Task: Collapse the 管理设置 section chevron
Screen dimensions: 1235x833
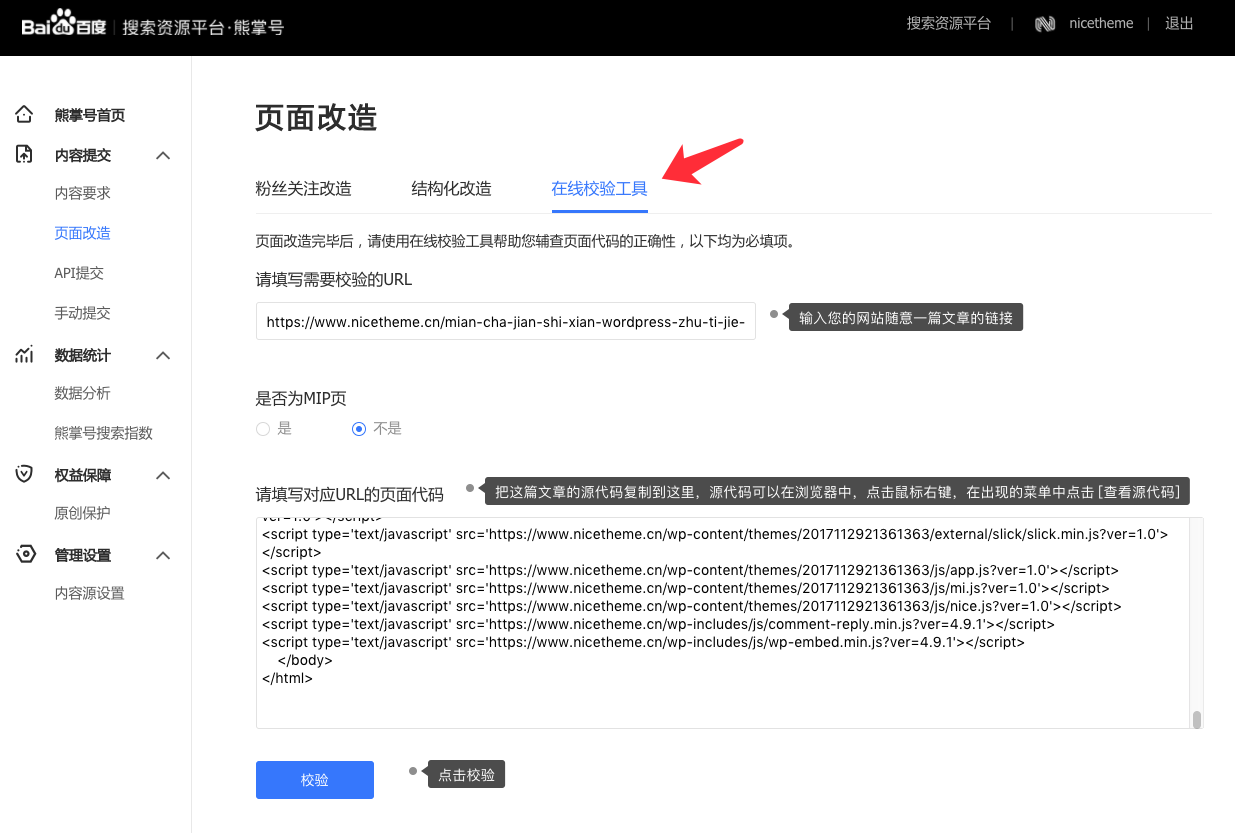Action: pos(164,555)
